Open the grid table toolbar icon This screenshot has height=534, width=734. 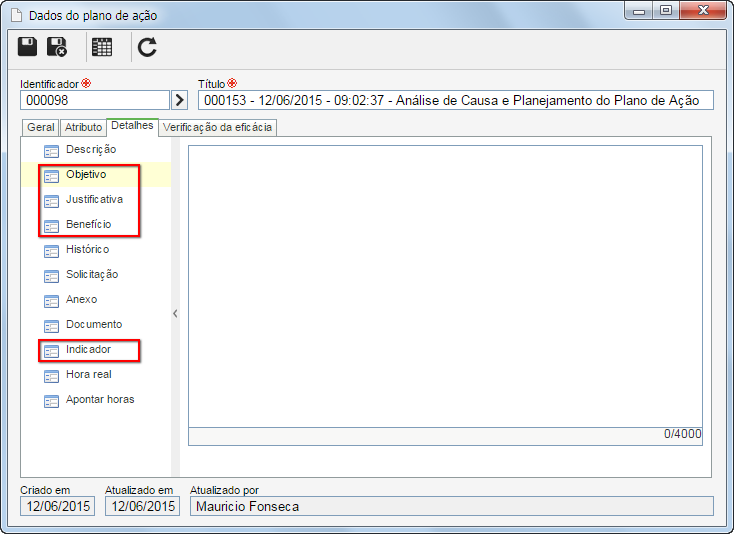tap(102, 47)
